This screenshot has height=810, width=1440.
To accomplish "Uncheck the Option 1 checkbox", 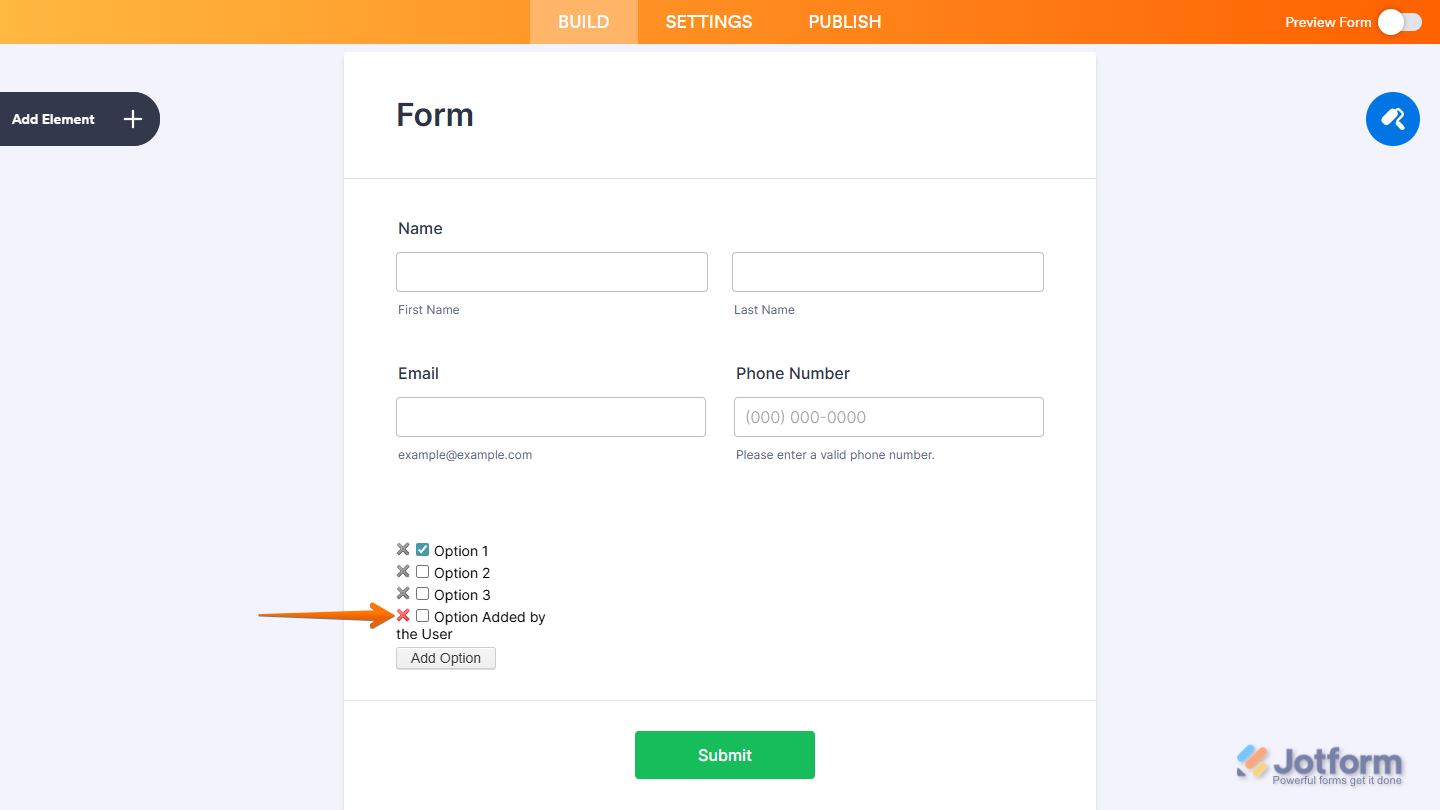I will (421, 549).
